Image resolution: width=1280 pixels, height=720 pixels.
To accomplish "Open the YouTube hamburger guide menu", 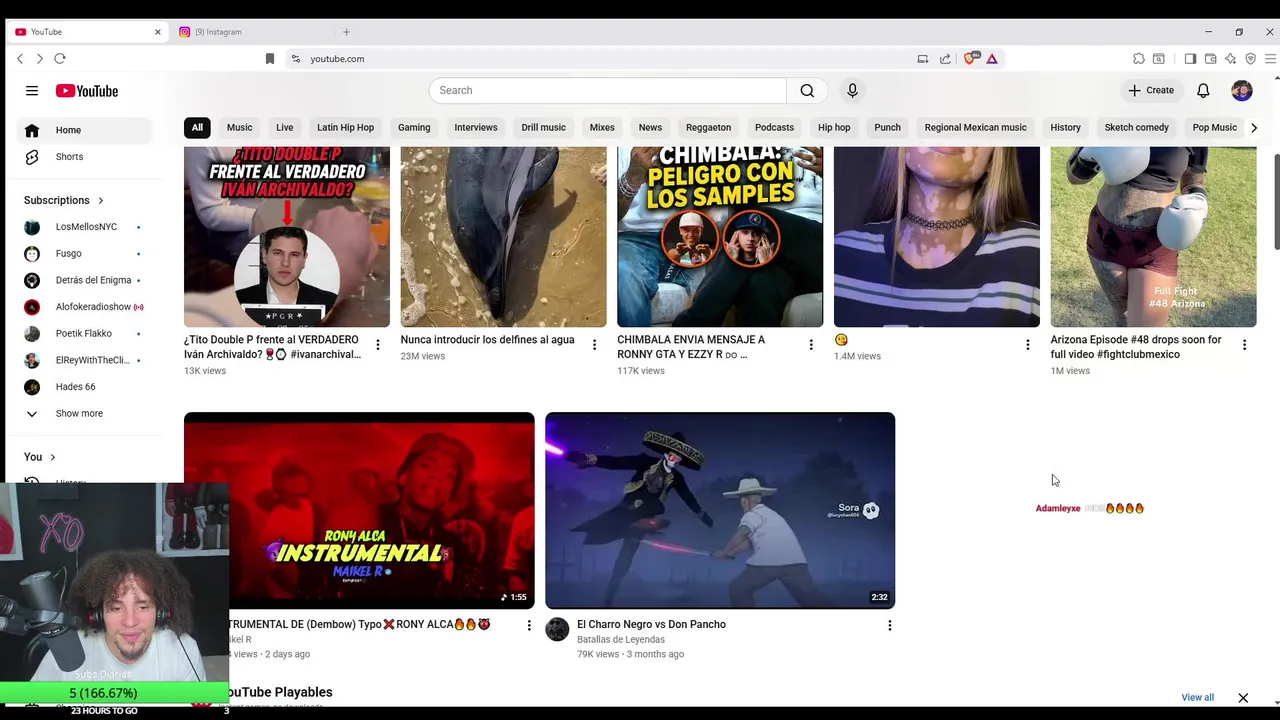I will [x=32, y=91].
